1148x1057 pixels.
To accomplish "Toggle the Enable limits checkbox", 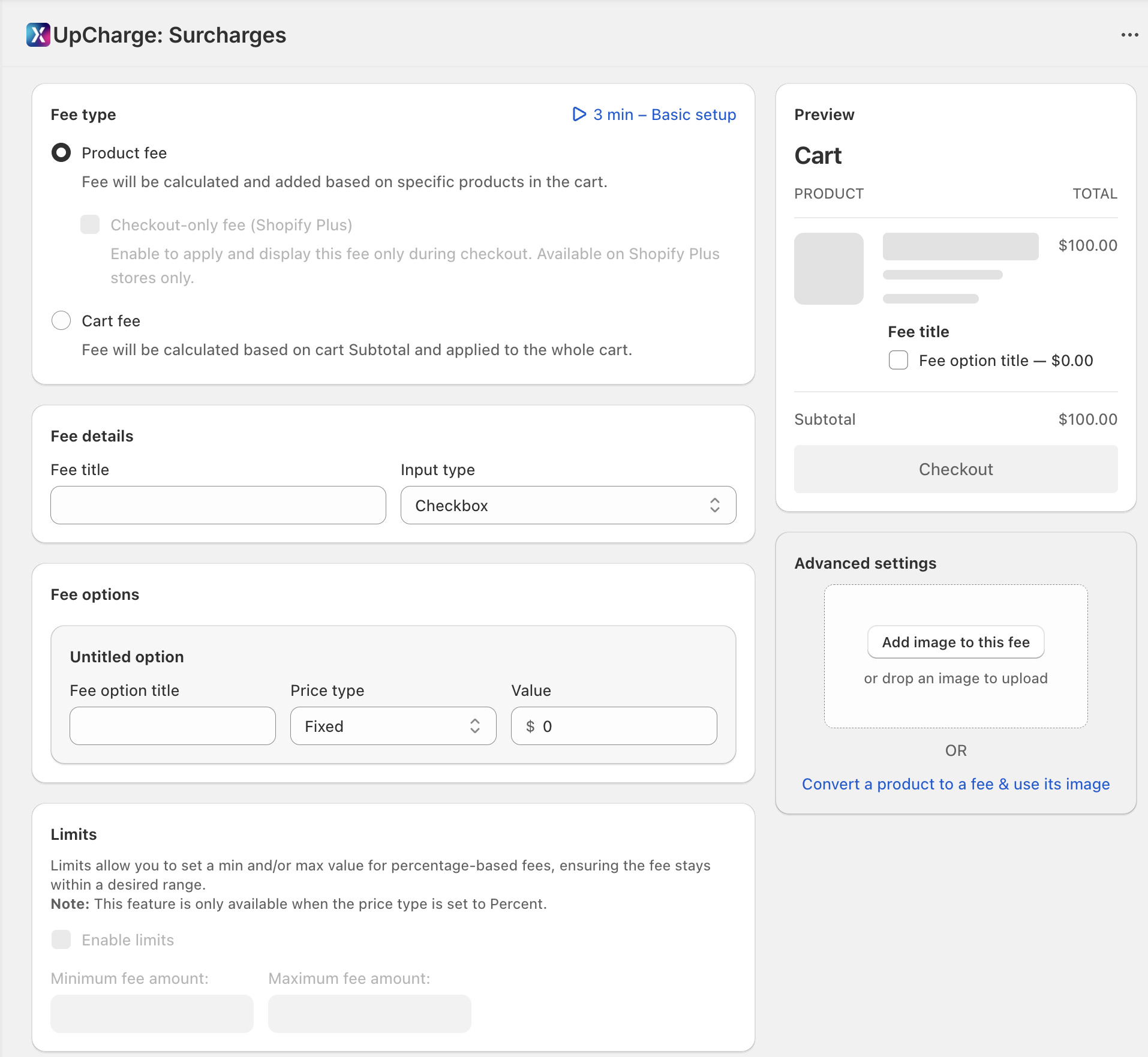I will point(61,939).
